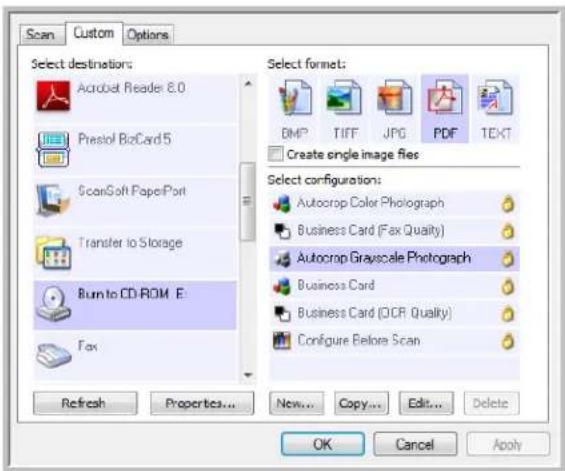Image resolution: width=565 pixels, height=471 pixels.
Task: Click Business Card (OCR Quality) configuration icon
Action: (282, 313)
